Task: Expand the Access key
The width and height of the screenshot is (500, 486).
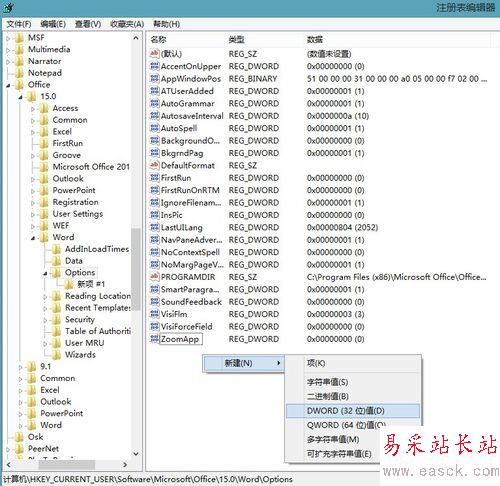Action: (33, 109)
